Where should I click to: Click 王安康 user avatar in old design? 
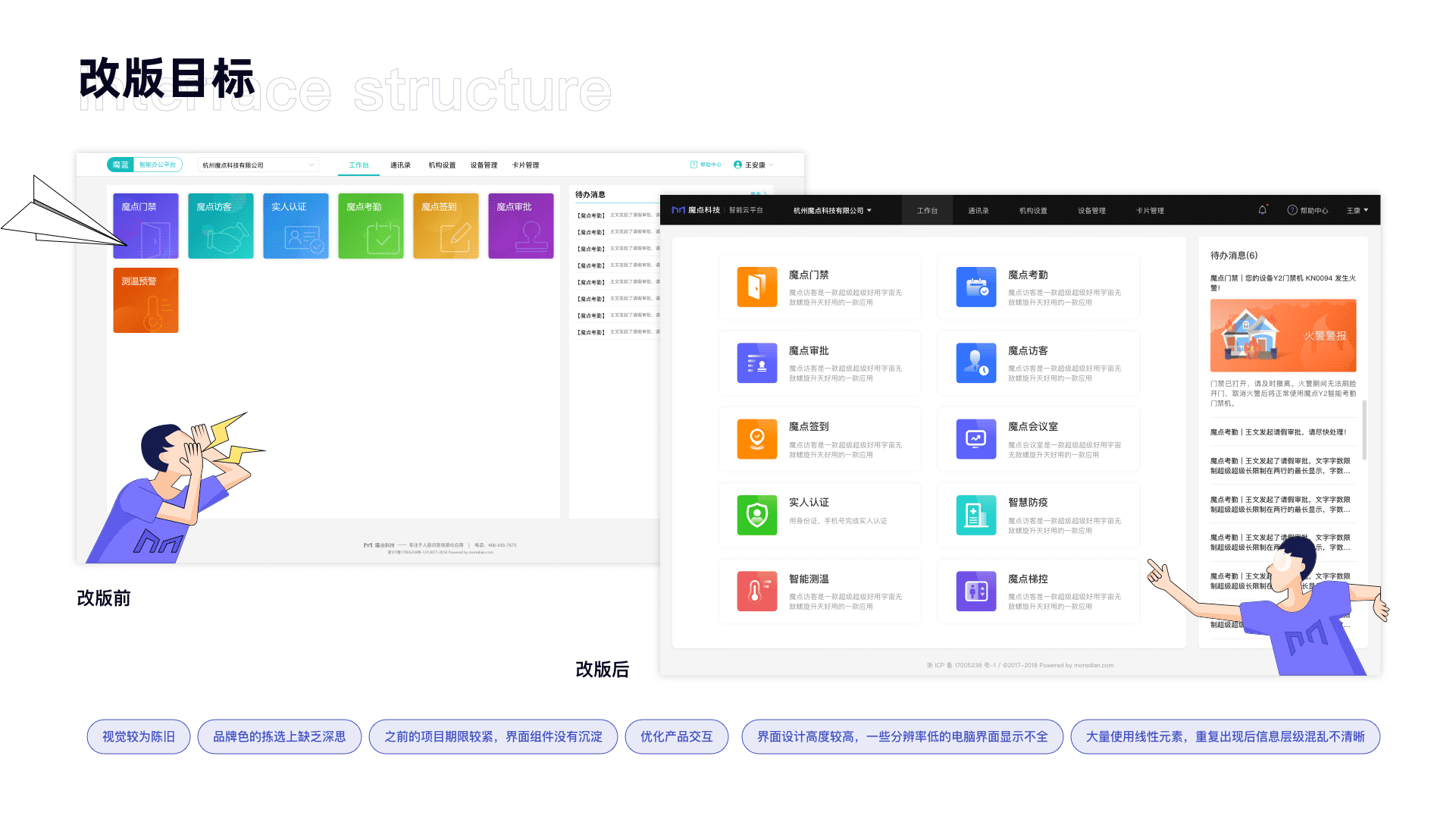(x=737, y=165)
